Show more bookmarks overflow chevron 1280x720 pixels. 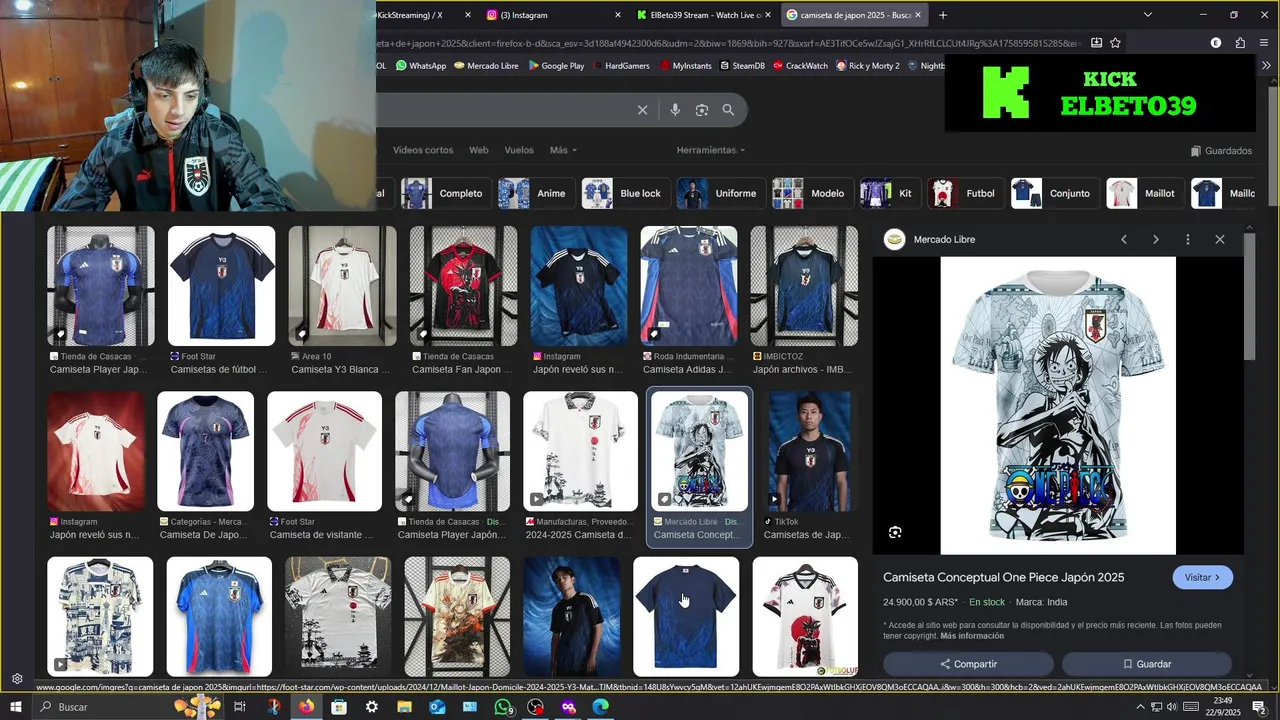click(x=1267, y=66)
